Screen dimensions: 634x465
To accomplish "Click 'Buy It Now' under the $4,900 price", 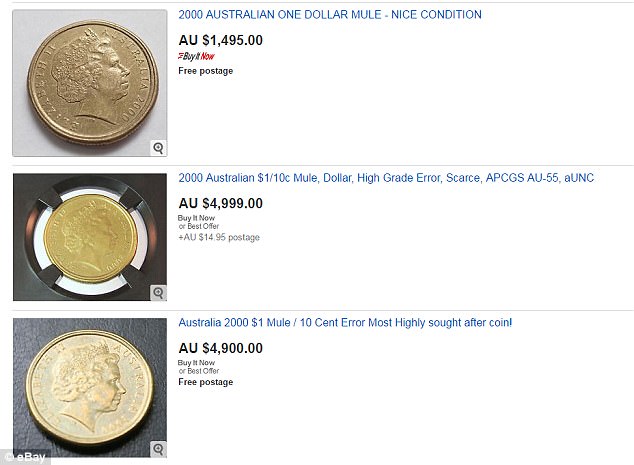I will click(x=195, y=362).
